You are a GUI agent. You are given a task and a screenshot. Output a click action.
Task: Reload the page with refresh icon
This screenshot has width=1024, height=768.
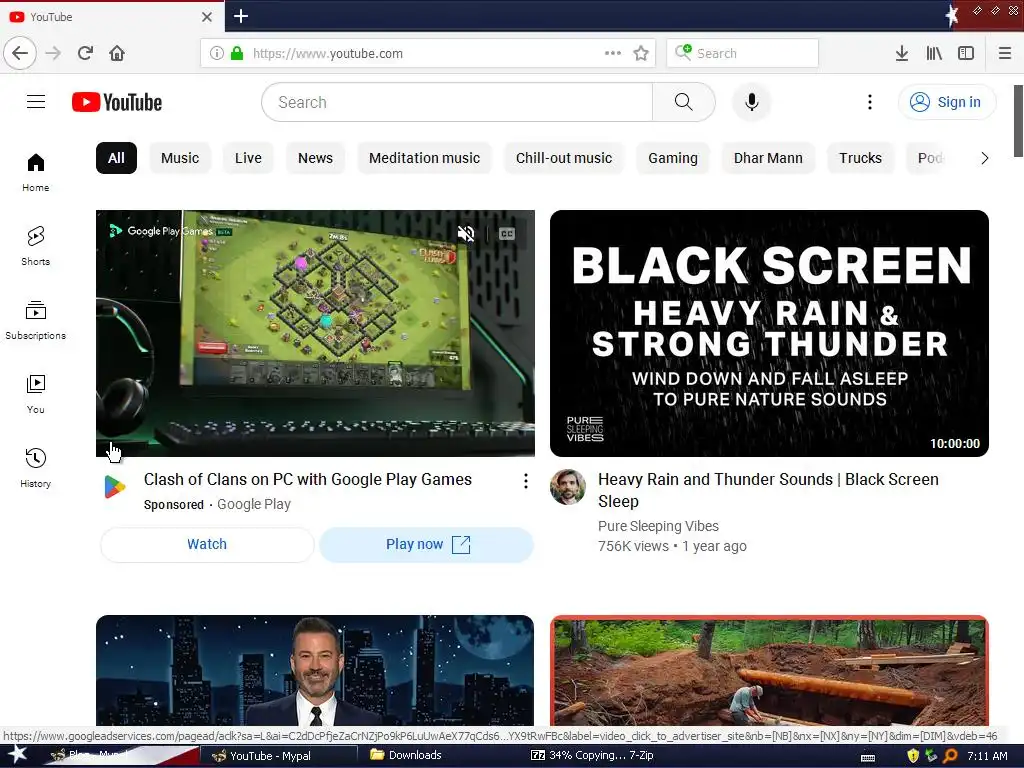click(x=85, y=53)
